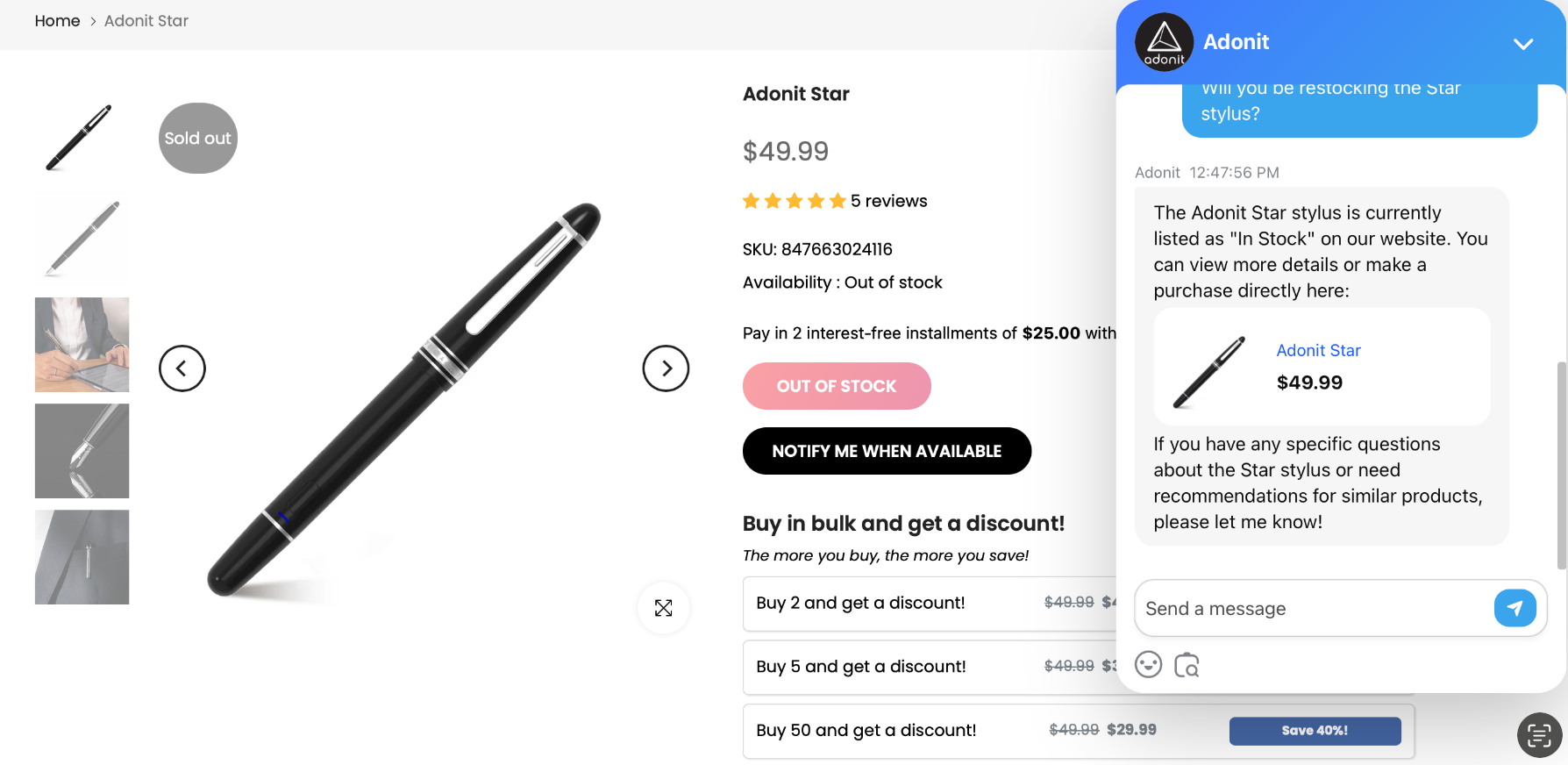Select the first black stylus thumbnail
The width and height of the screenshot is (1568, 765).
click(x=82, y=138)
